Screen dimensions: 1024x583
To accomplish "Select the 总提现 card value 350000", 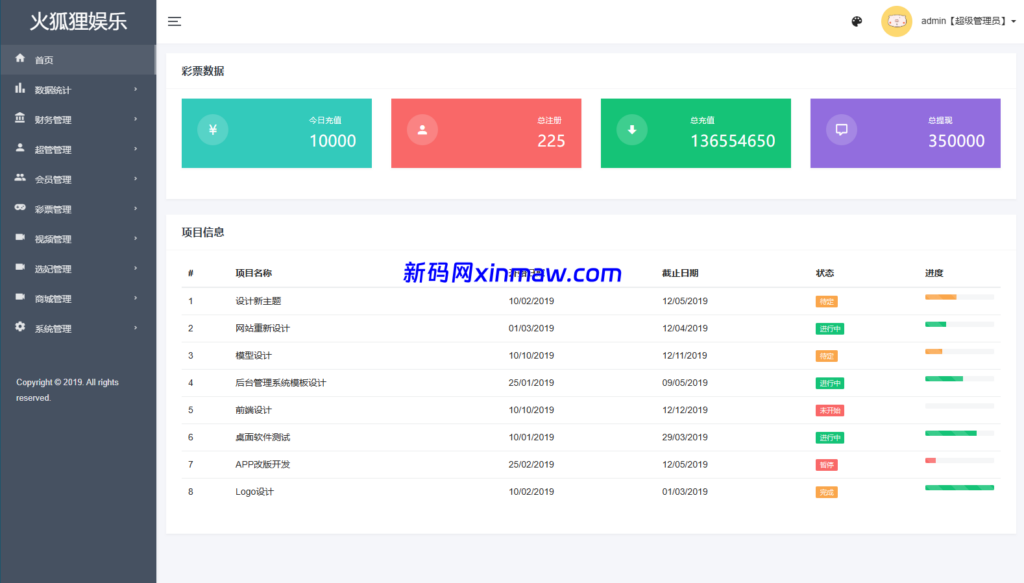I will click(x=957, y=141).
